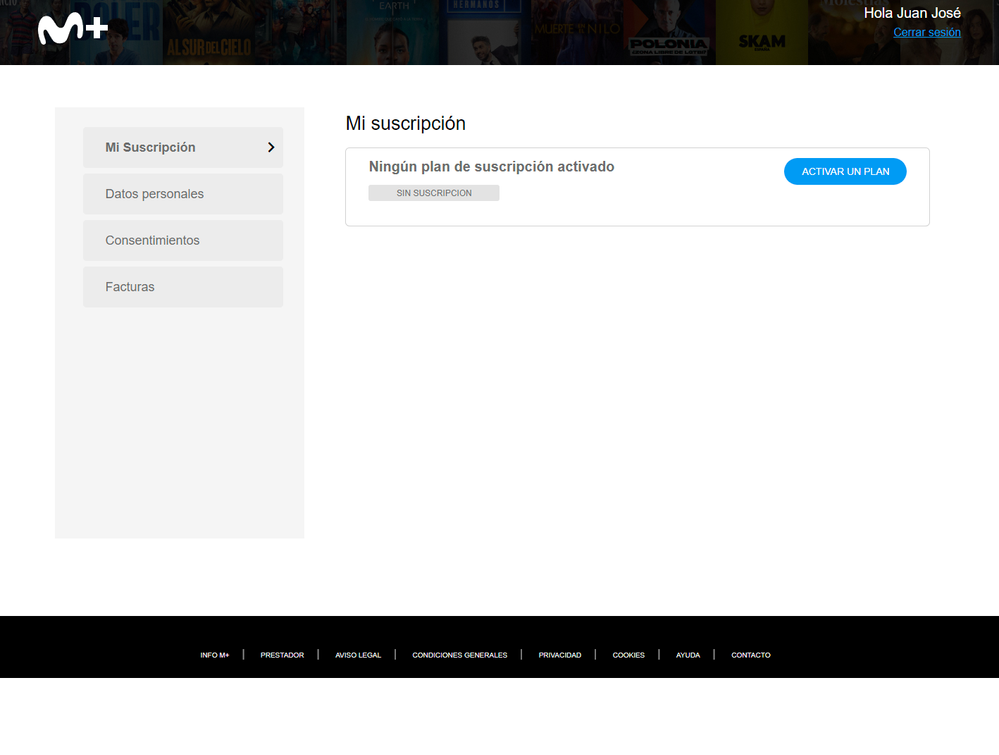Image resolution: width=999 pixels, height=755 pixels.
Task: Open the CONTACTO footer link
Action: click(x=750, y=655)
